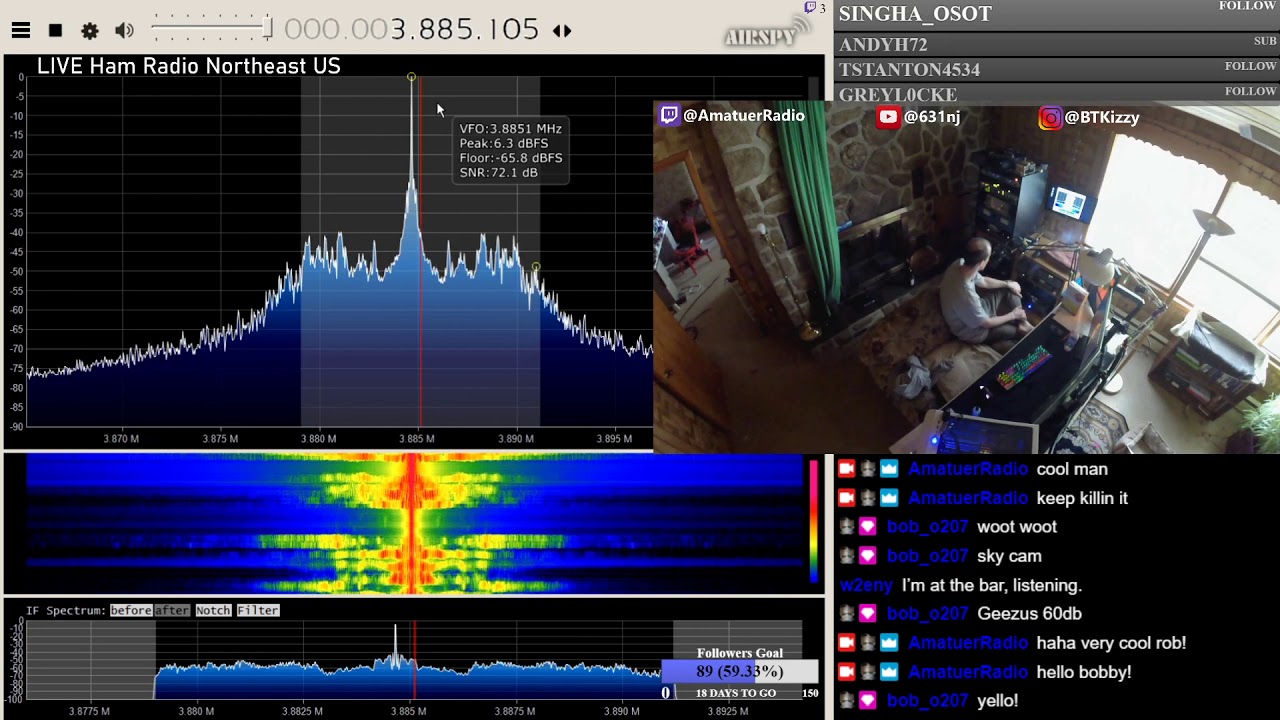Click the YouTube icon beside @631nj
The image size is (1280, 720).
coord(888,117)
